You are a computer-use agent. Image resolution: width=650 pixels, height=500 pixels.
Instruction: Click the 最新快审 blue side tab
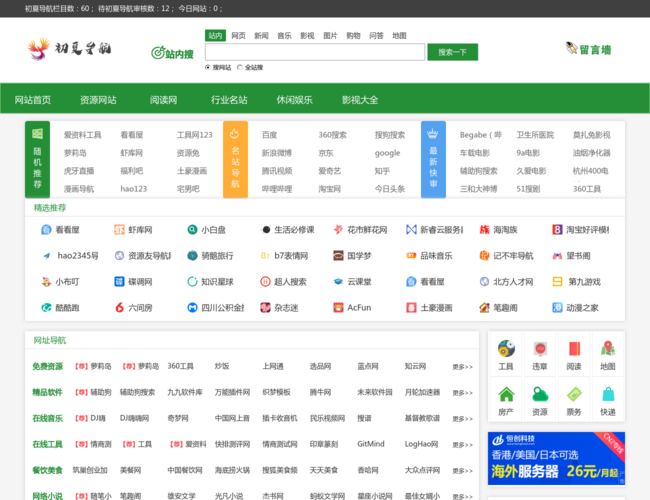tap(433, 160)
